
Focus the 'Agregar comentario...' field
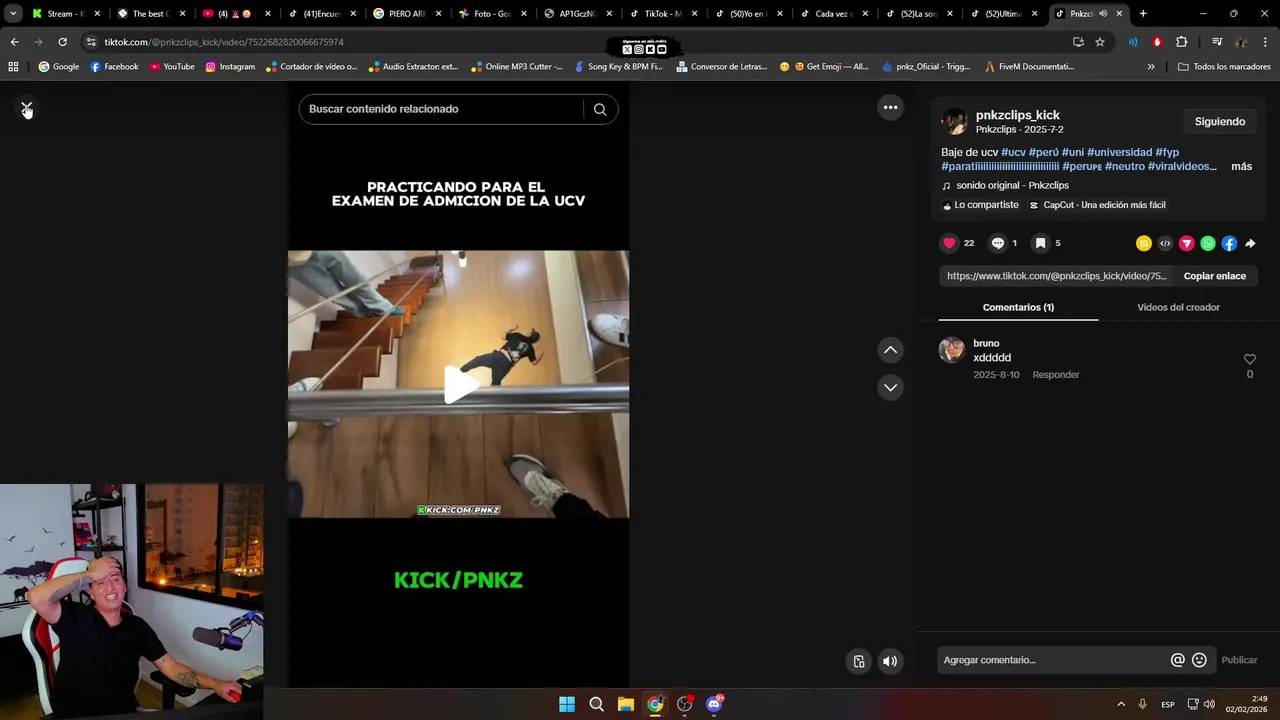(1052, 660)
